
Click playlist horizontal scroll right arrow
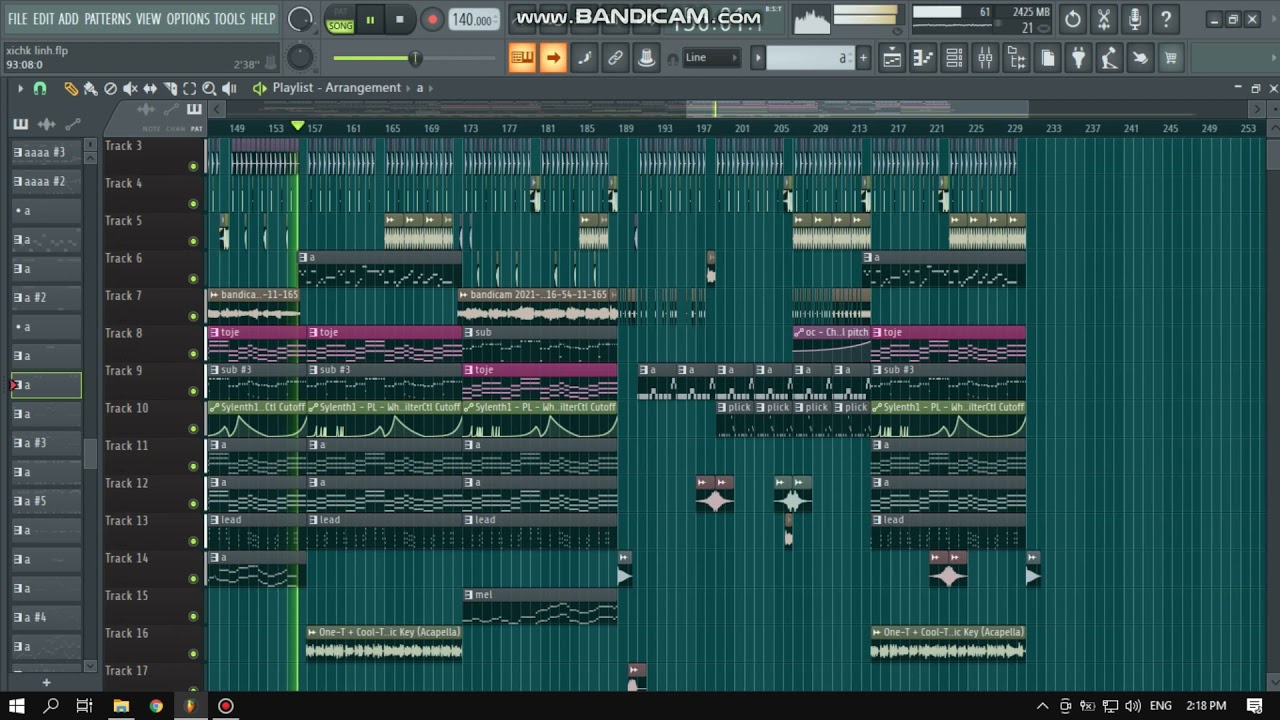pos(1257,109)
